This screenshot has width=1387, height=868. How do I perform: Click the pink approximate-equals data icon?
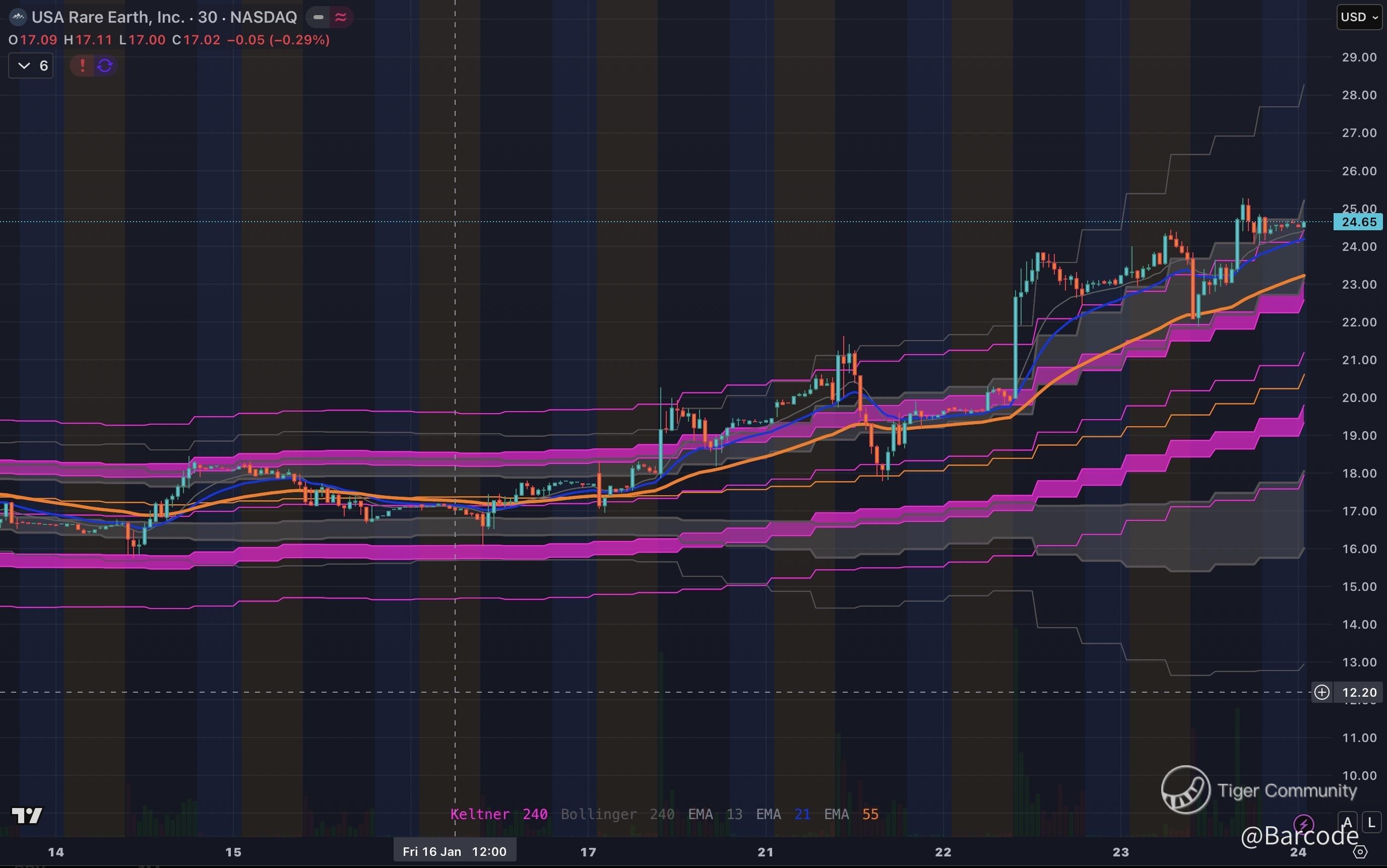click(341, 17)
